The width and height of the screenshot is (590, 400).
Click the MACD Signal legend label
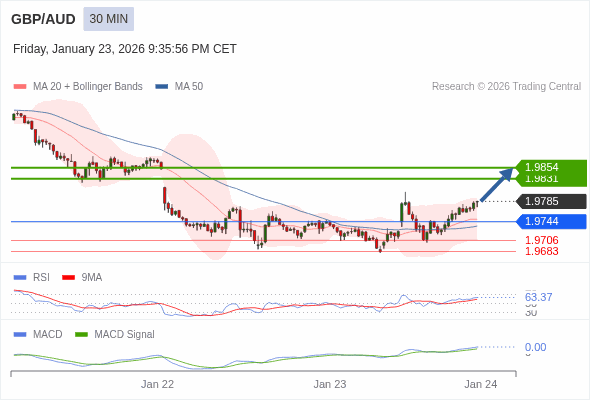(124, 335)
